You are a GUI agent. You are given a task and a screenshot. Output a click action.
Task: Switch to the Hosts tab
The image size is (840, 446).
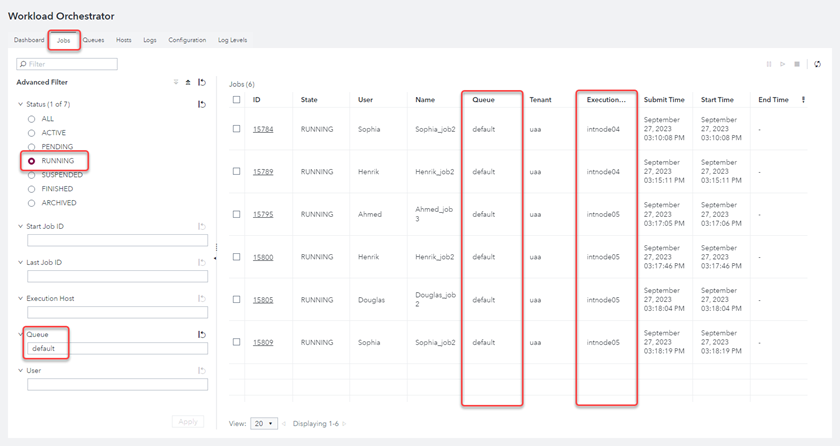[124, 40]
